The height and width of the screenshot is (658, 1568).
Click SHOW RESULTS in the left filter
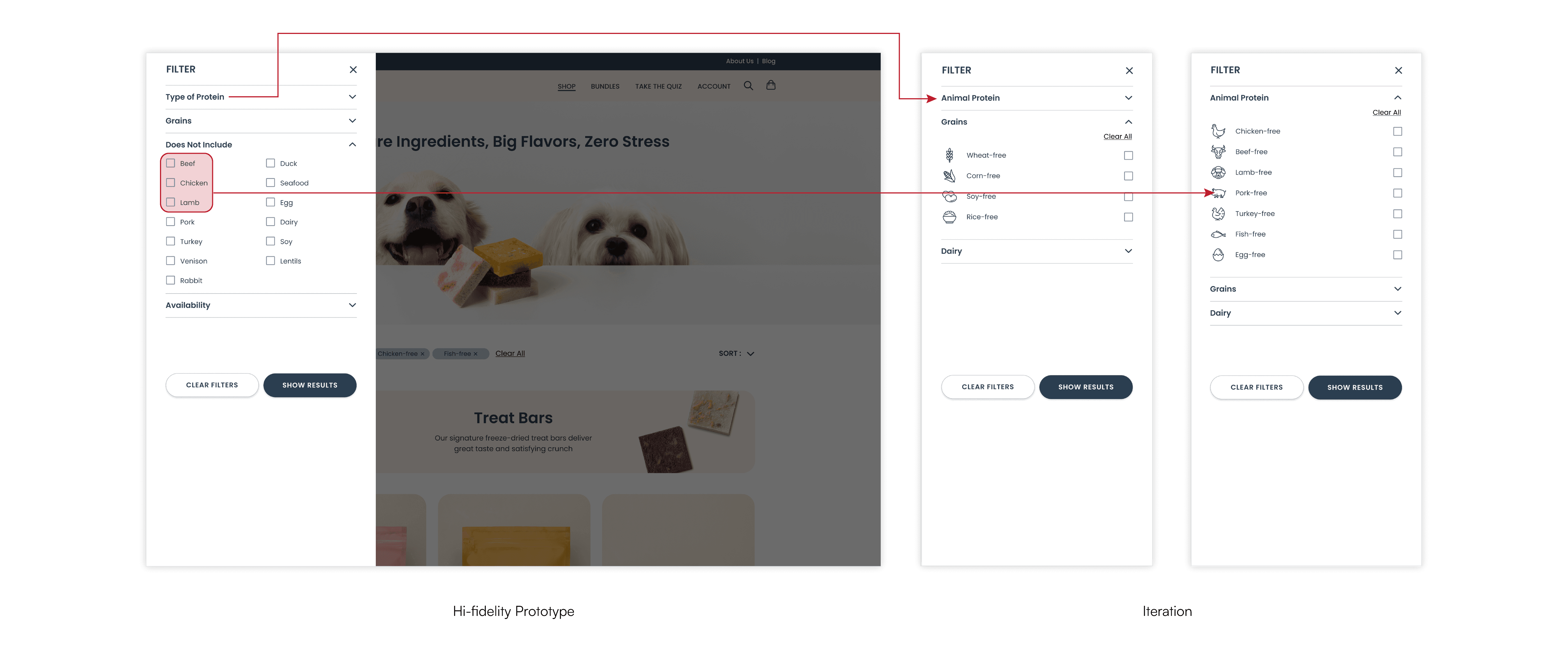(310, 385)
